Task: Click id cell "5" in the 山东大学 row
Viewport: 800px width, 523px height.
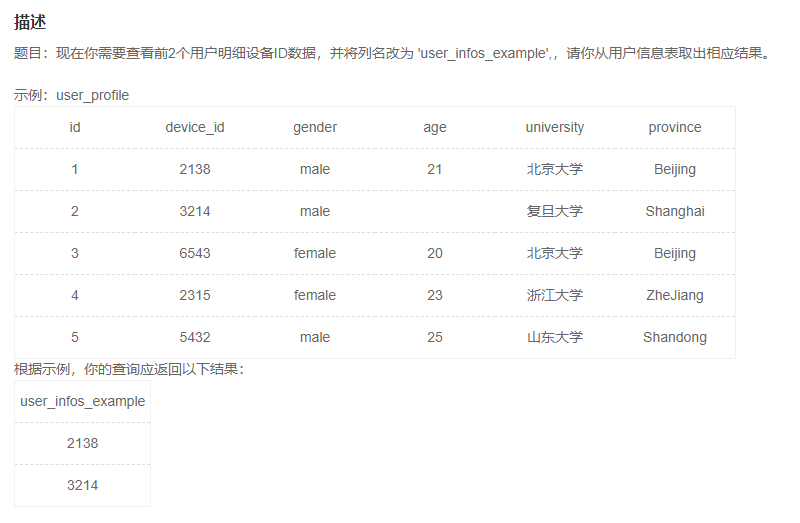Action: point(75,337)
